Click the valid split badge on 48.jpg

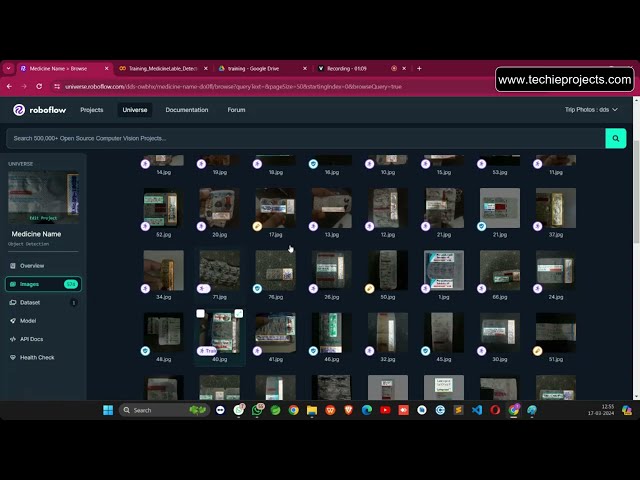(x=145, y=351)
